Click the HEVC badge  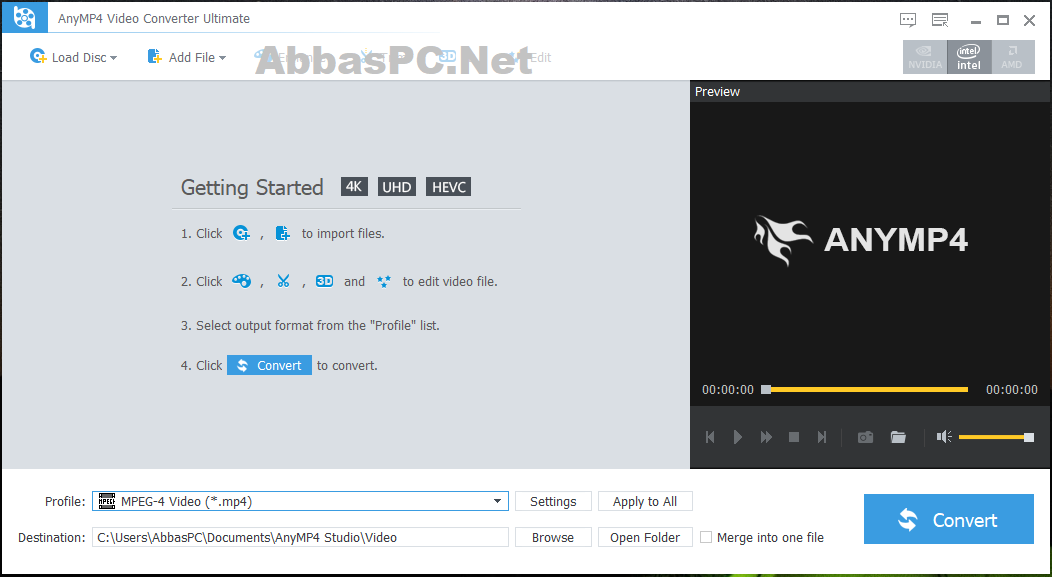[449, 187]
